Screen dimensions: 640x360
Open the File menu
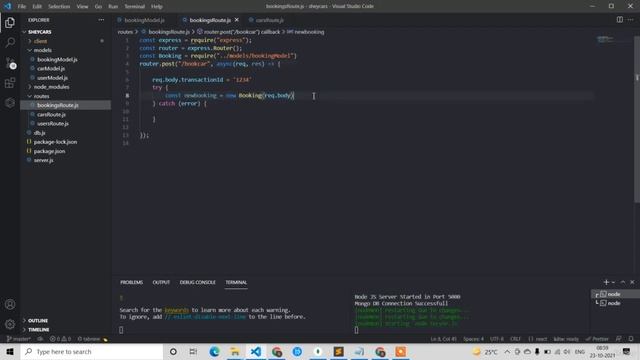pos(22,6)
